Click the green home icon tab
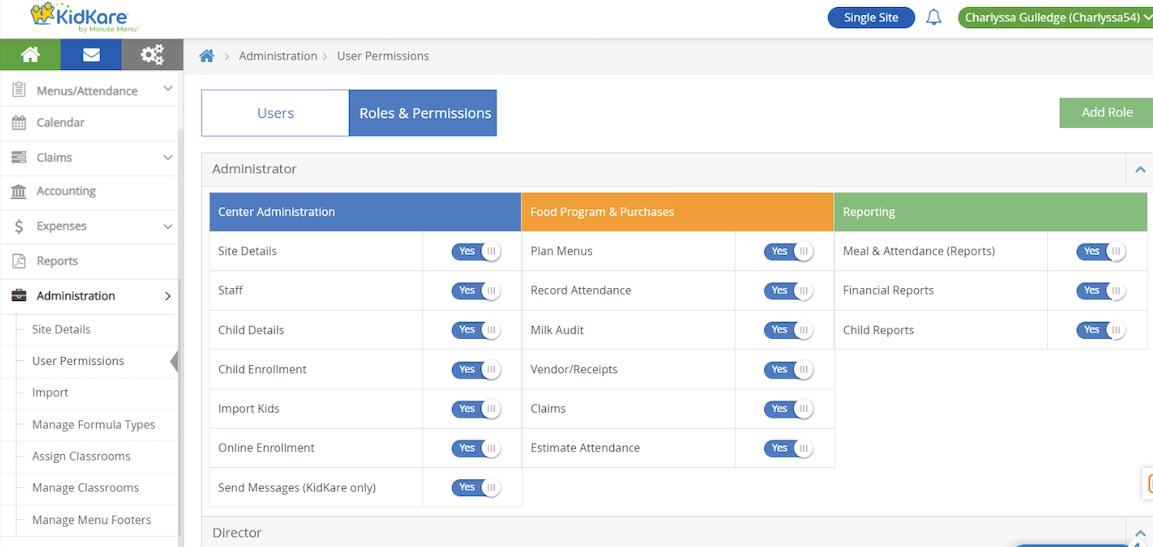This screenshot has width=1153, height=547. pyautogui.click(x=30, y=55)
